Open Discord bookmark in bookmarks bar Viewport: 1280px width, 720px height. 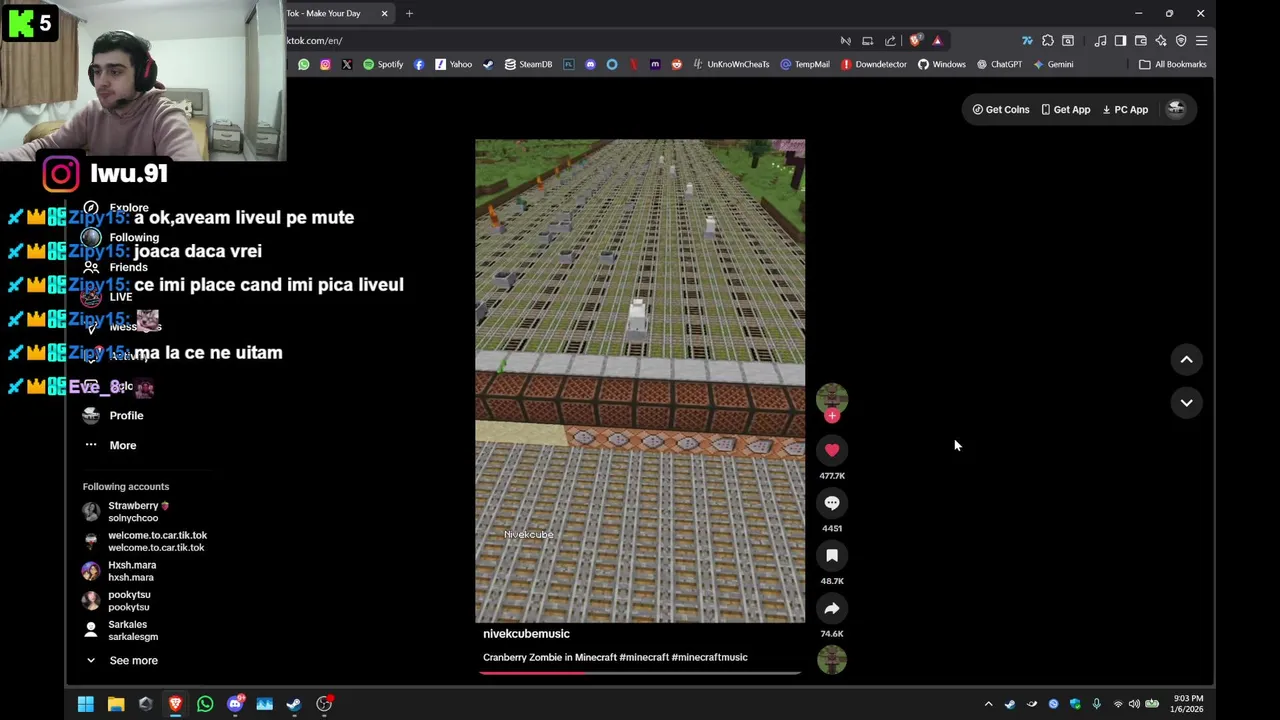pyautogui.click(x=590, y=64)
